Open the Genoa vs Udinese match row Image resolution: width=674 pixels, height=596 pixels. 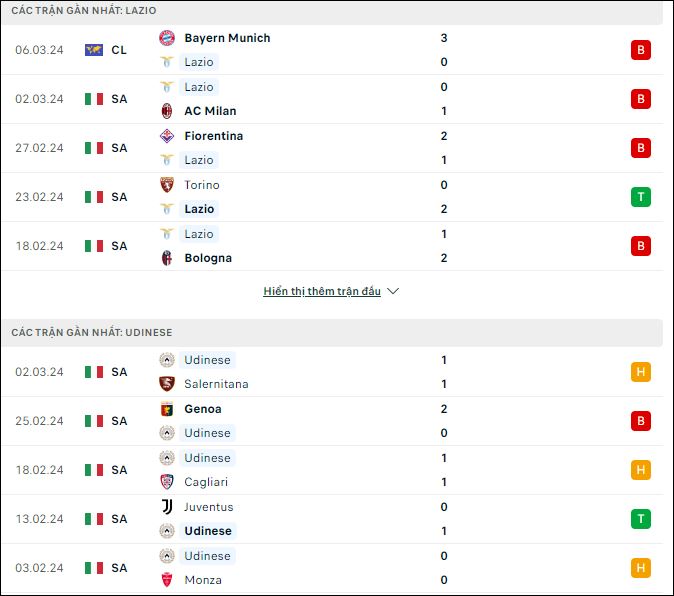[332, 421]
